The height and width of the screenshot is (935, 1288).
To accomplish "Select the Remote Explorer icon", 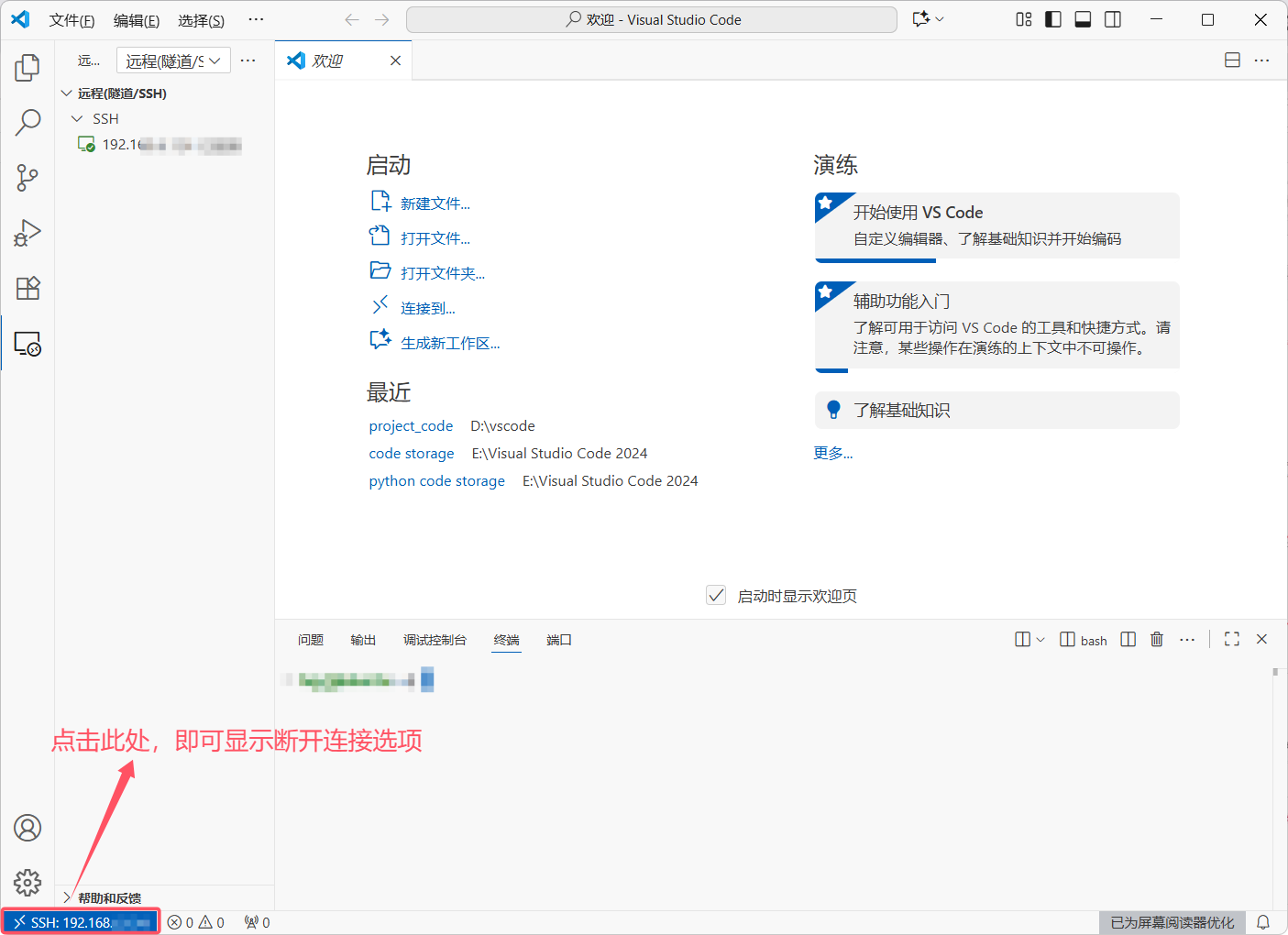I will 28,344.
